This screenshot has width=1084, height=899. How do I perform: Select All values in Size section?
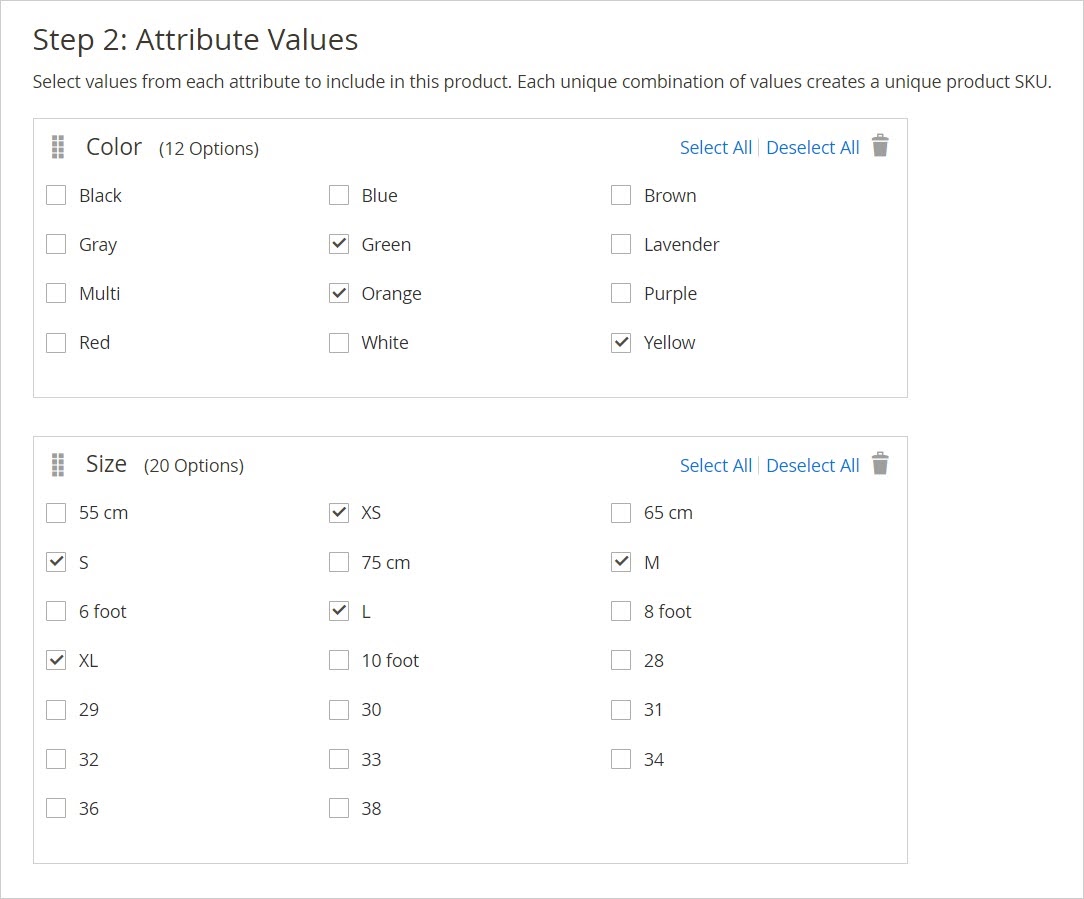pos(715,466)
